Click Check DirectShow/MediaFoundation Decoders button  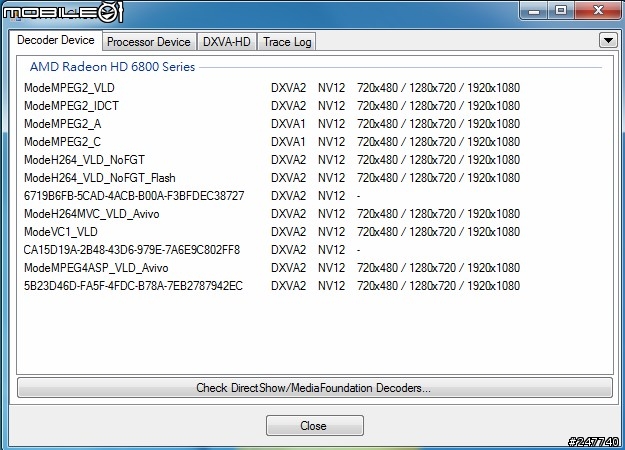coord(314,388)
